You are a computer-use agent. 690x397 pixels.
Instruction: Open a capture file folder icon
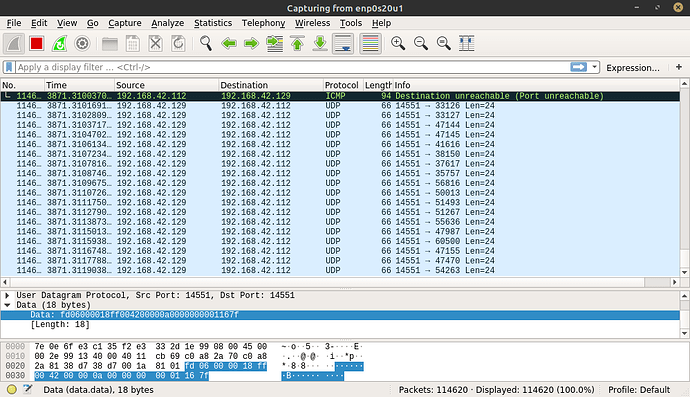(110, 44)
